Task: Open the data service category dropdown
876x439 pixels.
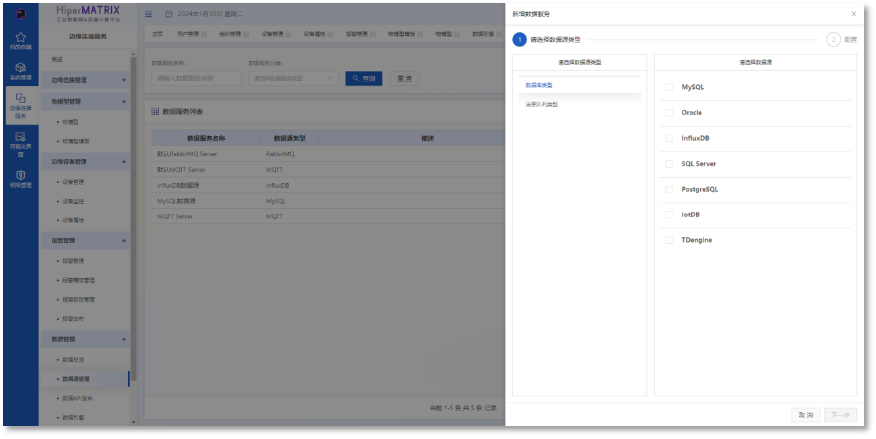Action: (293, 79)
